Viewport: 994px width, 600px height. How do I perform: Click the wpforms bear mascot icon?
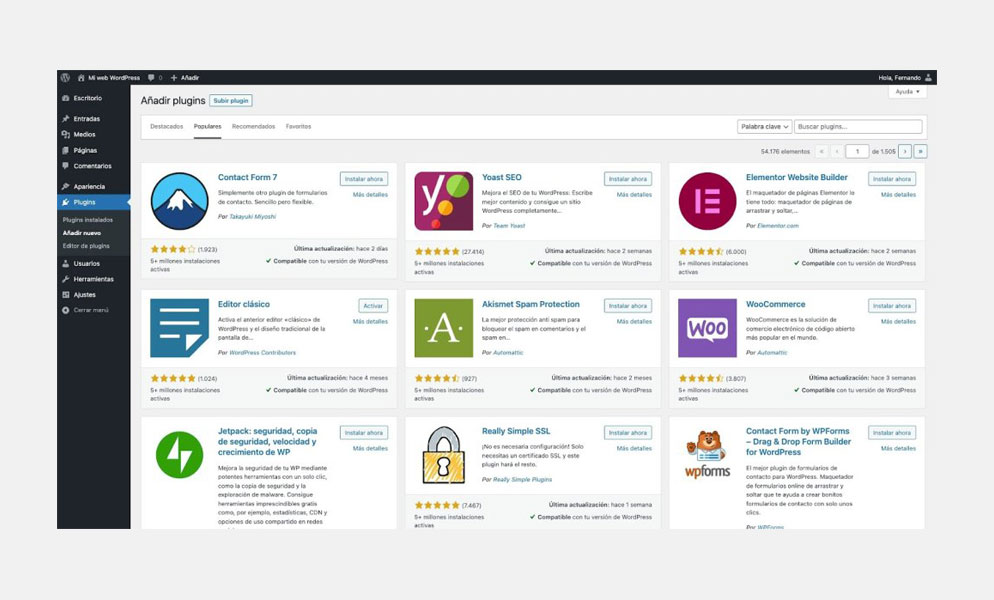click(x=707, y=455)
